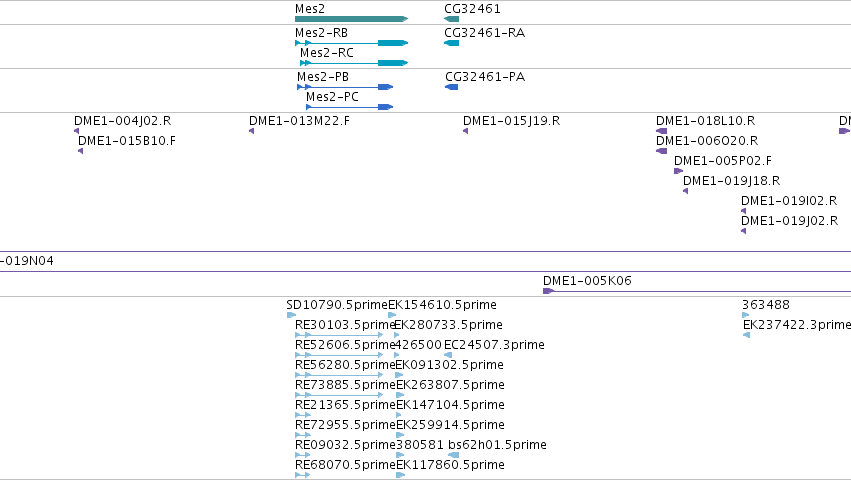Select the Mes2-RC transcript glyph
Screen dimensions: 851x480
click(354, 63)
